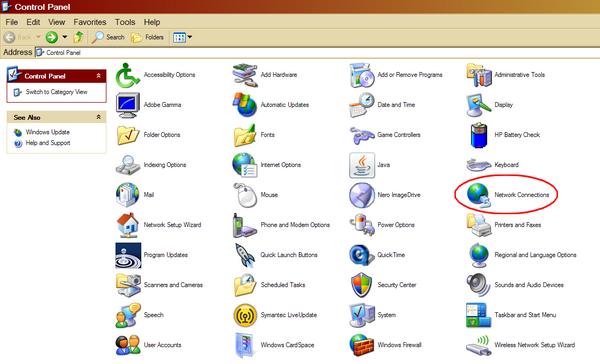Open the View menu
The height and width of the screenshot is (364, 600).
(x=56, y=22)
